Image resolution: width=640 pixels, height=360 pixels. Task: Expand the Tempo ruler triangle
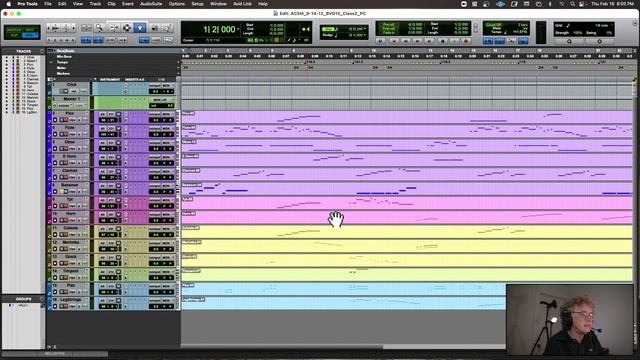[x=51, y=62]
